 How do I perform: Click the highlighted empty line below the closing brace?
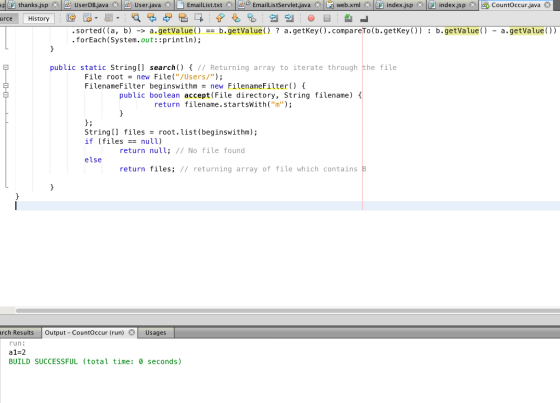point(288,205)
